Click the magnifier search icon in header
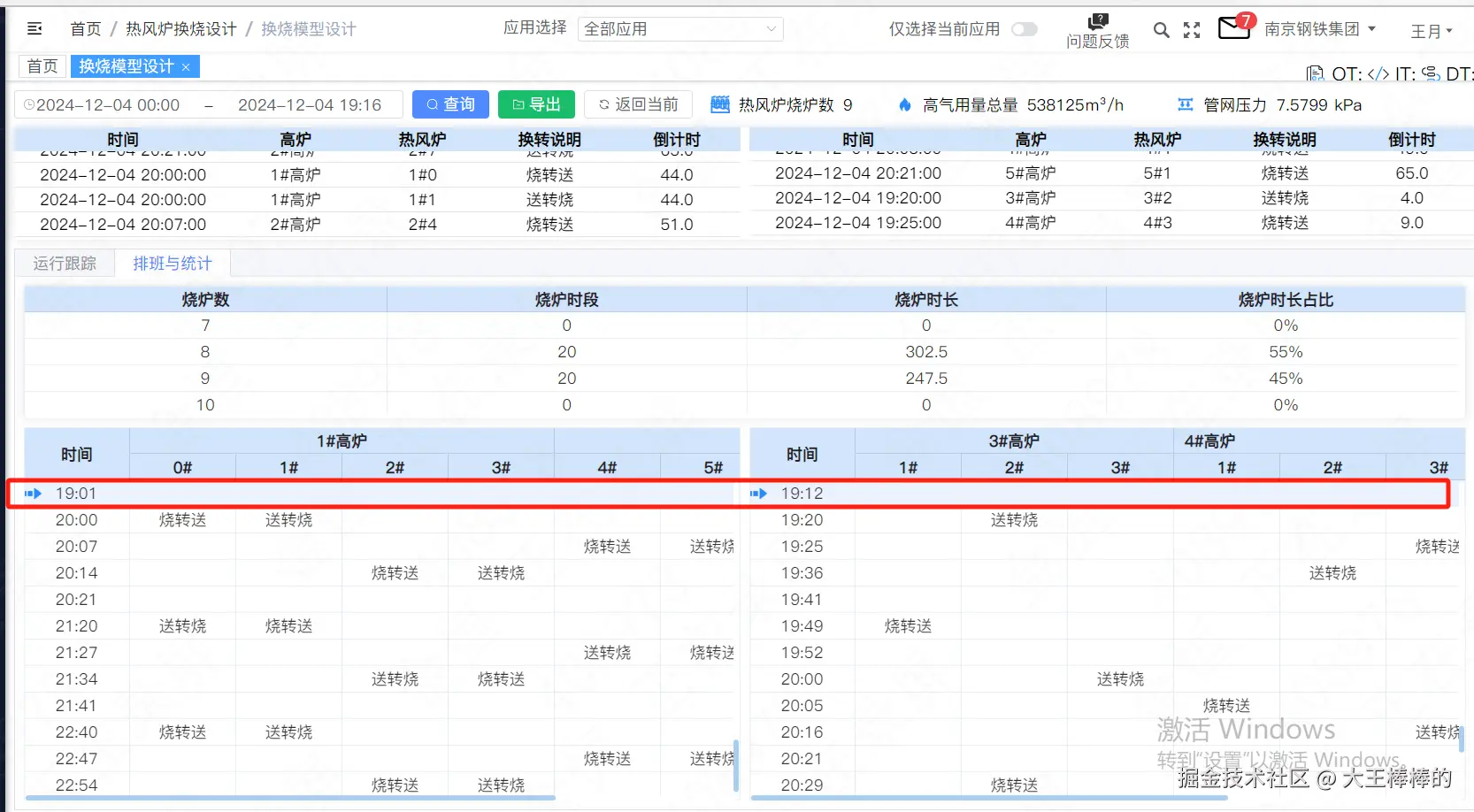Screen dimensions: 1474x812 pos(1162,30)
